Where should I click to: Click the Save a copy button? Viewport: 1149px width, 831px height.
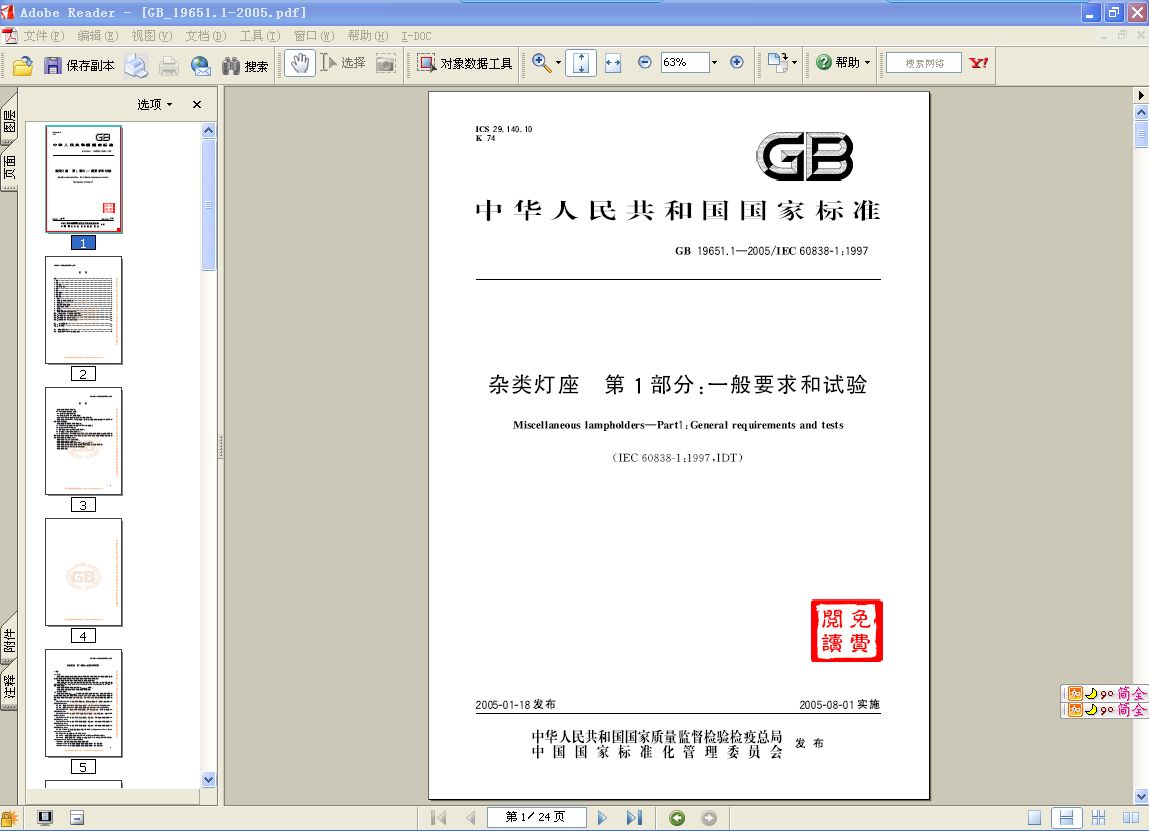(x=79, y=65)
